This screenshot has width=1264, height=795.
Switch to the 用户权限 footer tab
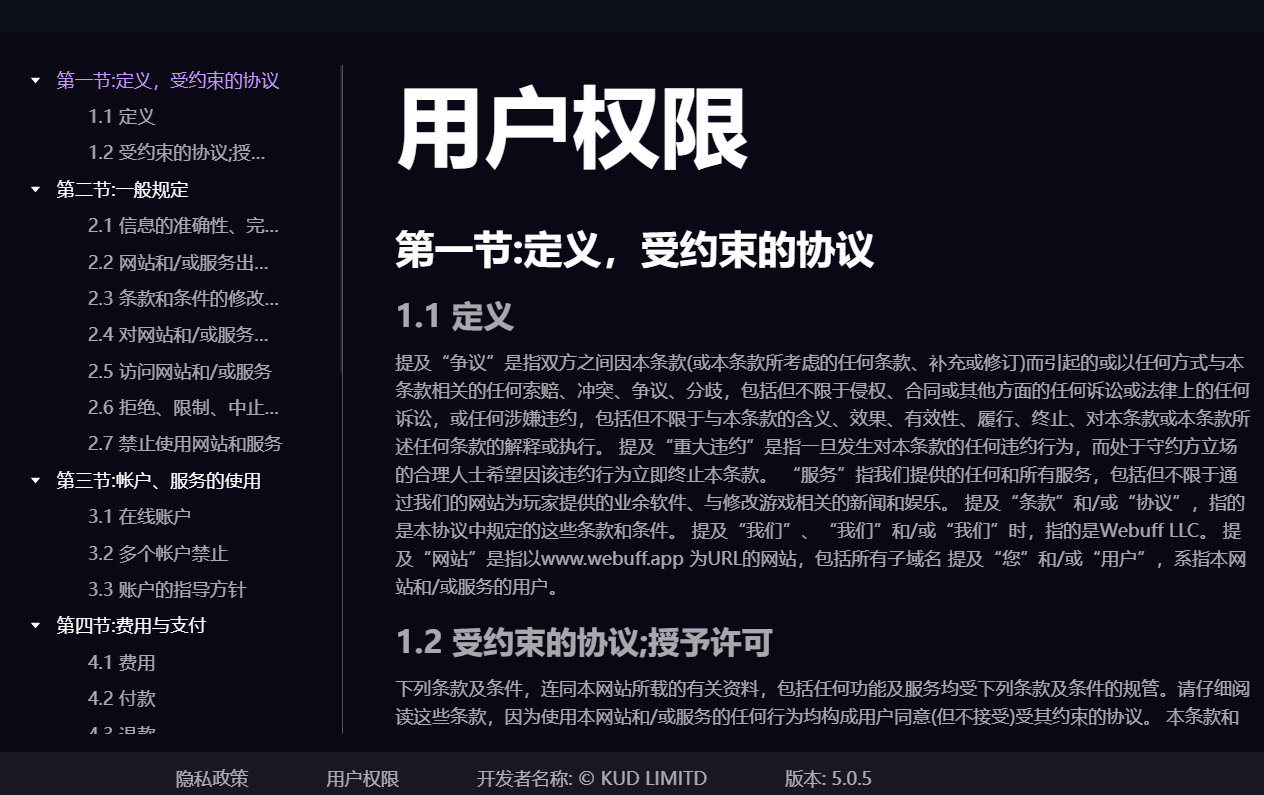pyautogui.click(x=362, y=778)
